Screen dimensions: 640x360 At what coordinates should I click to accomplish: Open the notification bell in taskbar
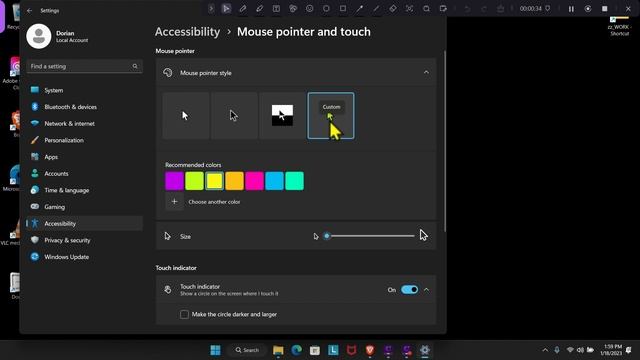pos(629,350)
